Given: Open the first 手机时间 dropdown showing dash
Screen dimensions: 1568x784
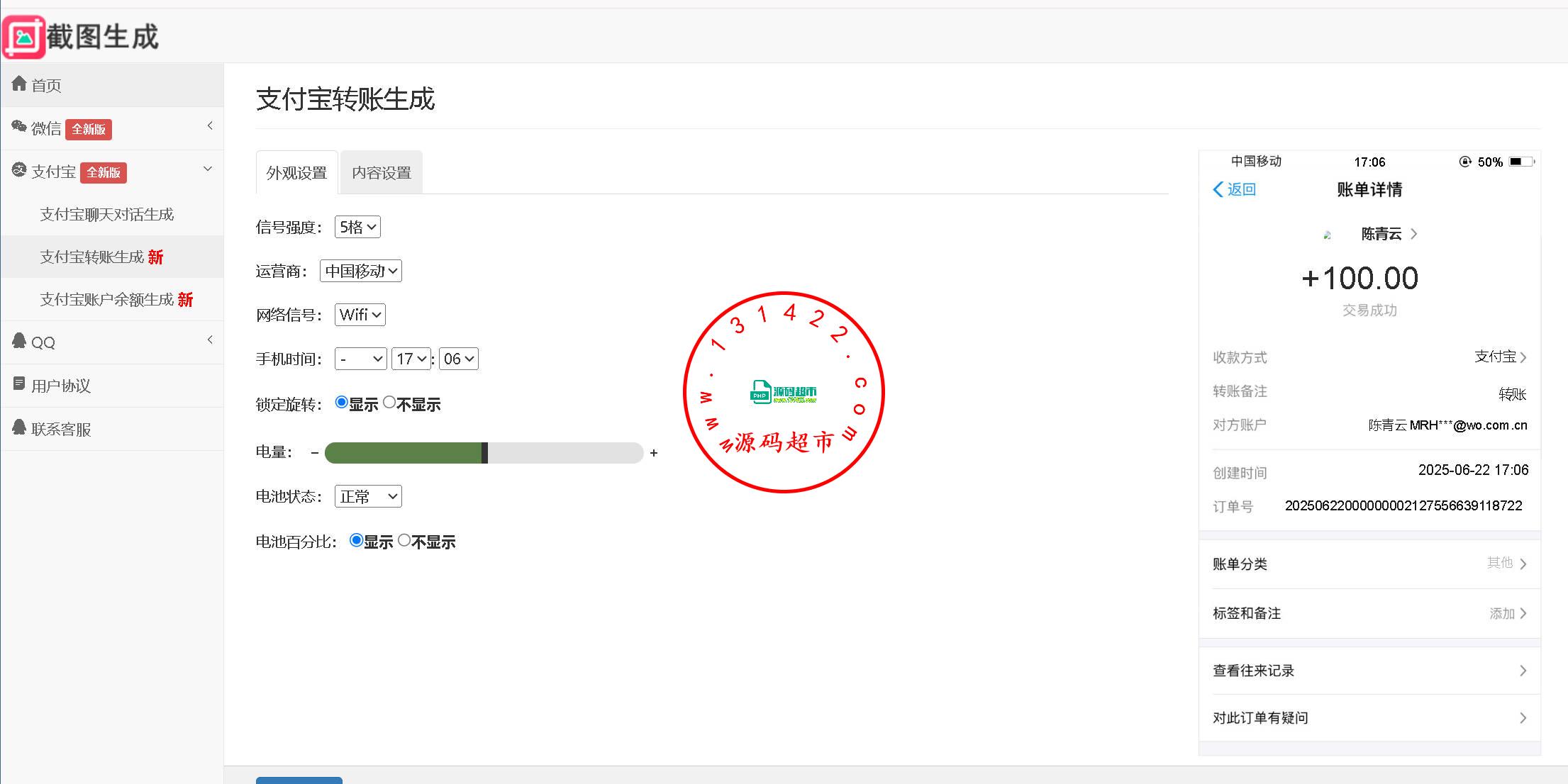Looking at the screenshot, I should 360,359.
